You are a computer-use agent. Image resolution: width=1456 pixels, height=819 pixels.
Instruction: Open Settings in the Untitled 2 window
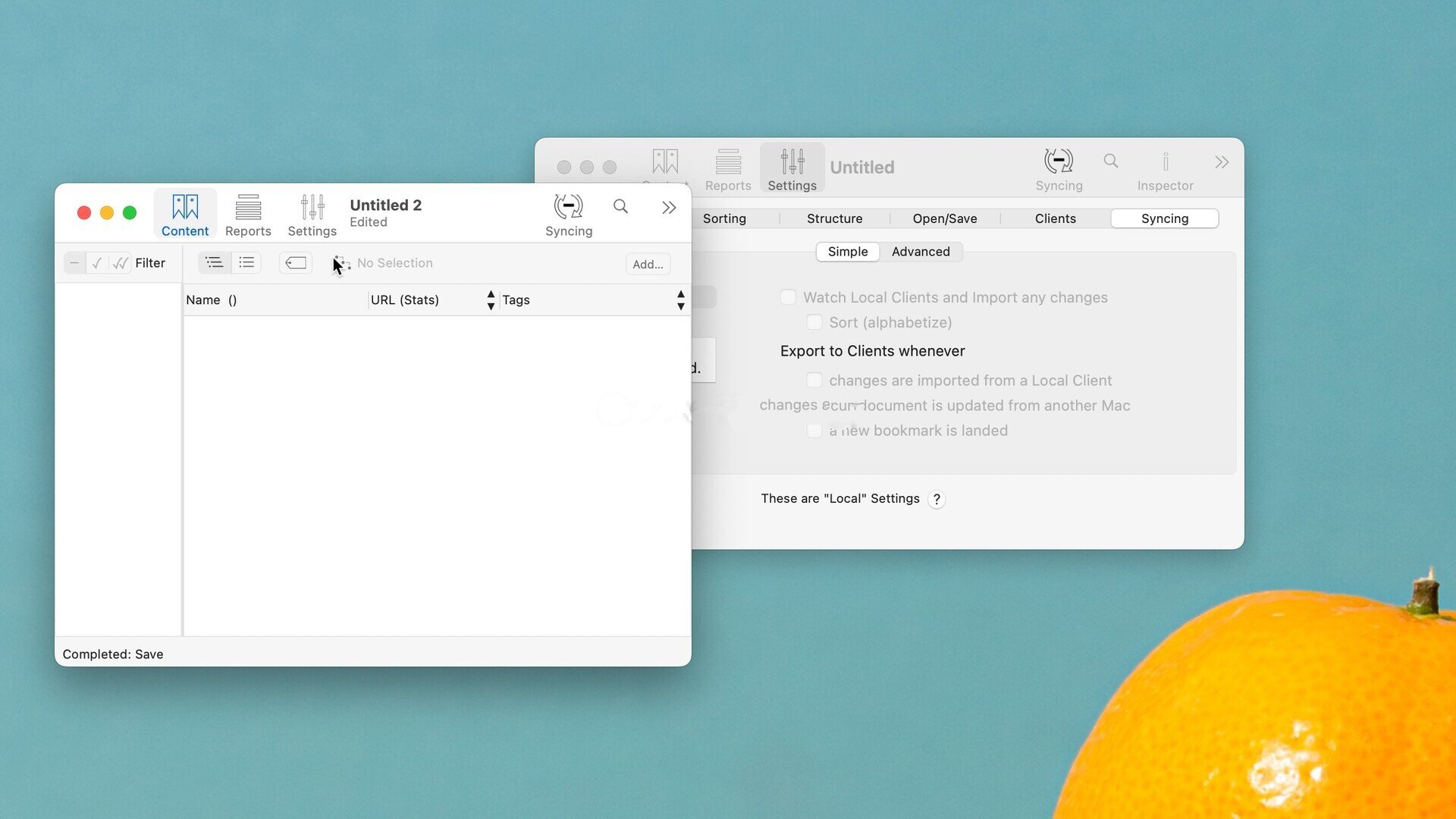(312, 215)
